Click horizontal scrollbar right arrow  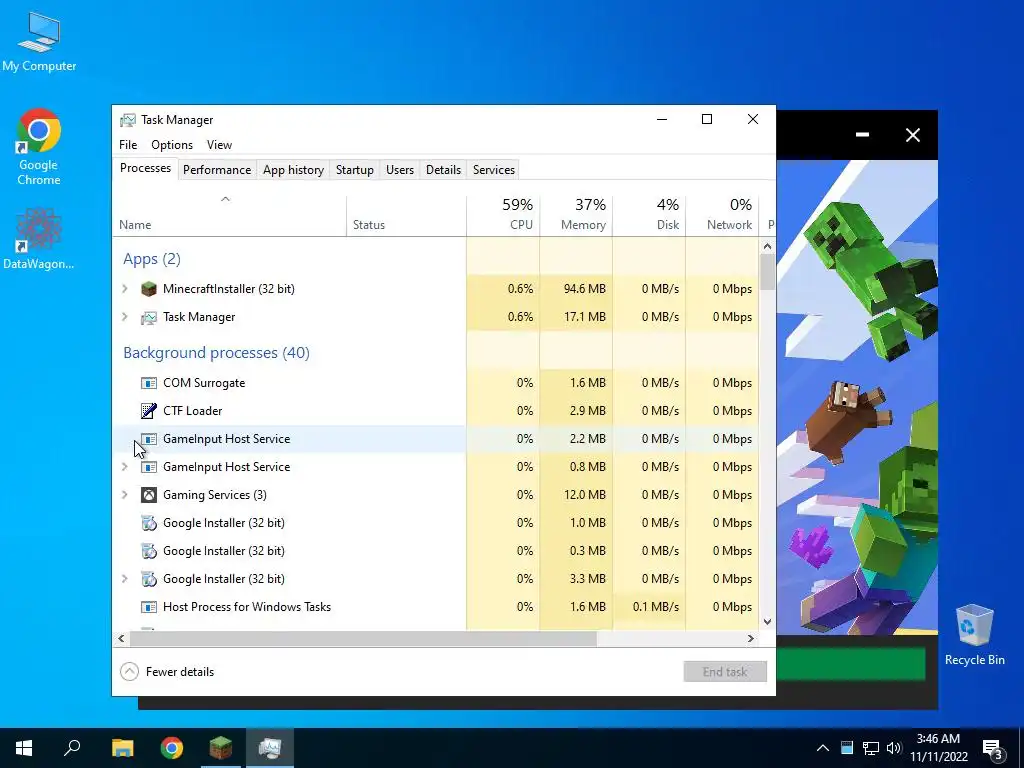click(x=751, y=639)
